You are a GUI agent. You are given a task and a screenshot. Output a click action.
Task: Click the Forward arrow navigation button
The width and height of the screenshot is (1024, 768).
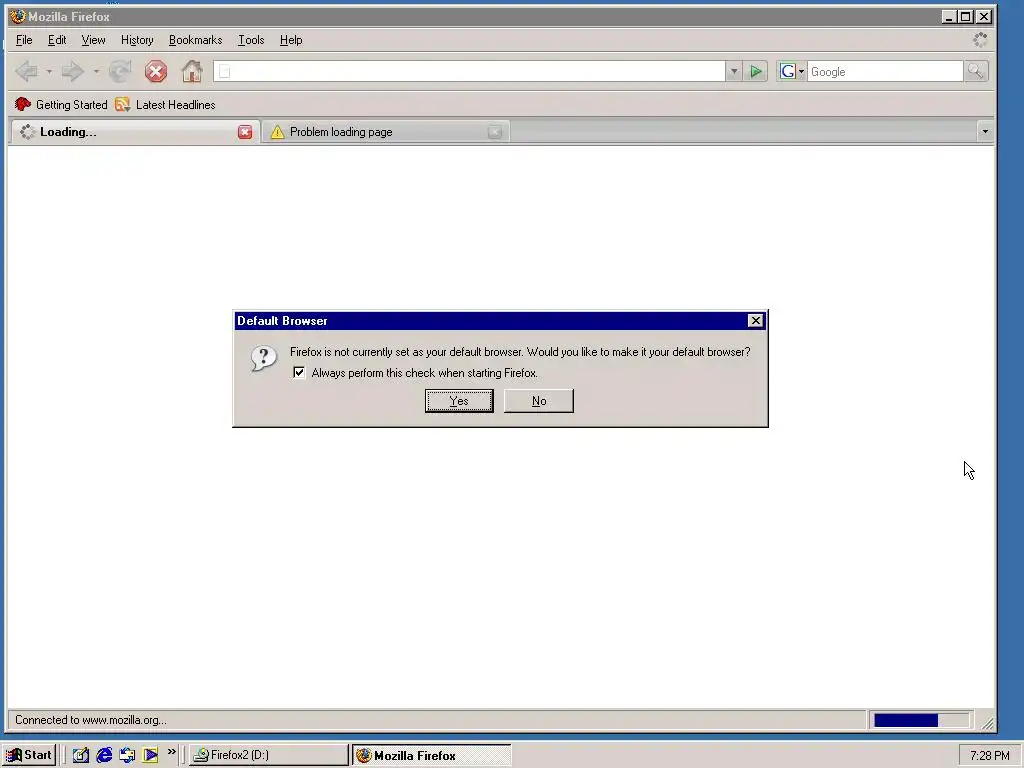pos(72,71)
